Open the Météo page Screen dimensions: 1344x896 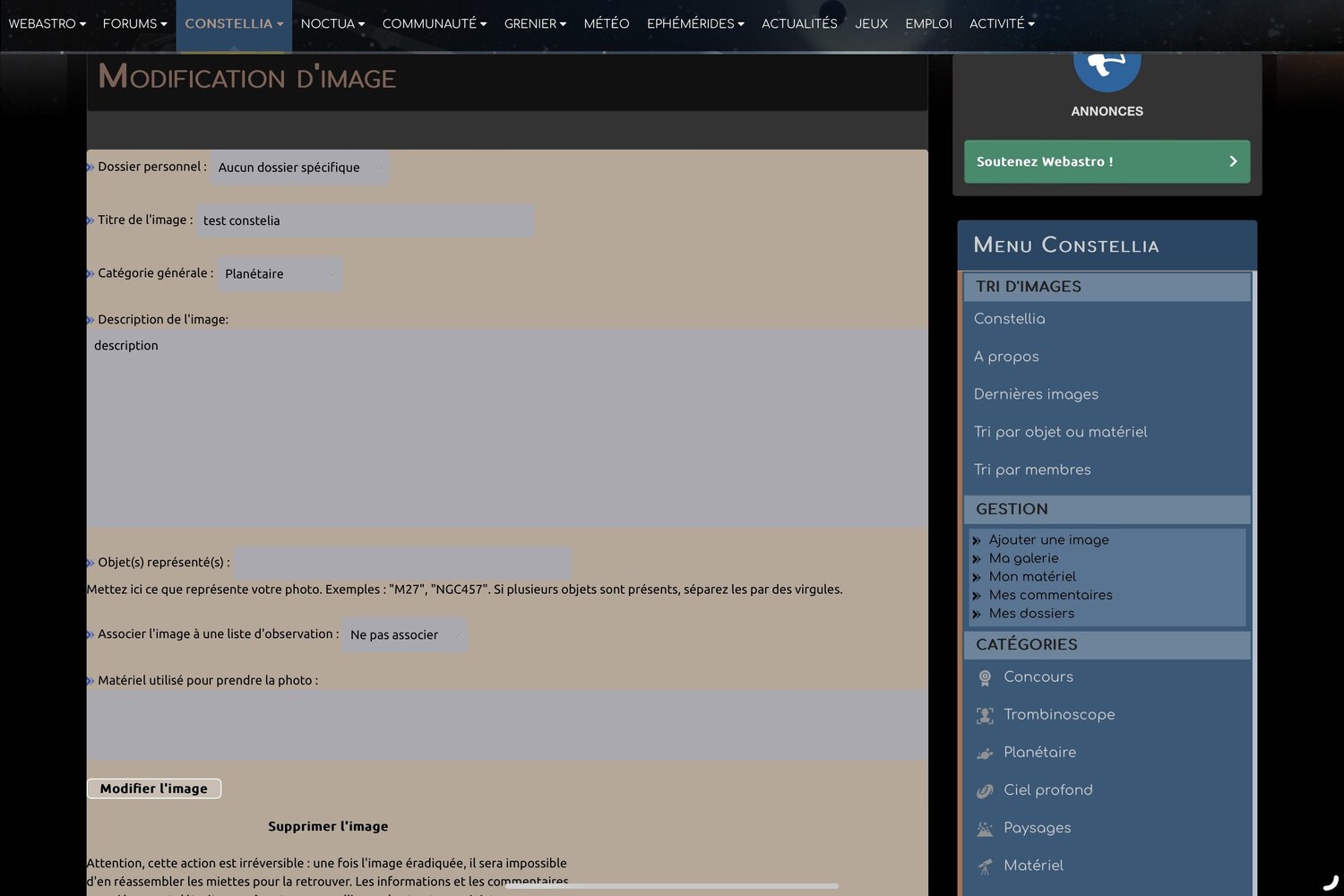[607, 24]
